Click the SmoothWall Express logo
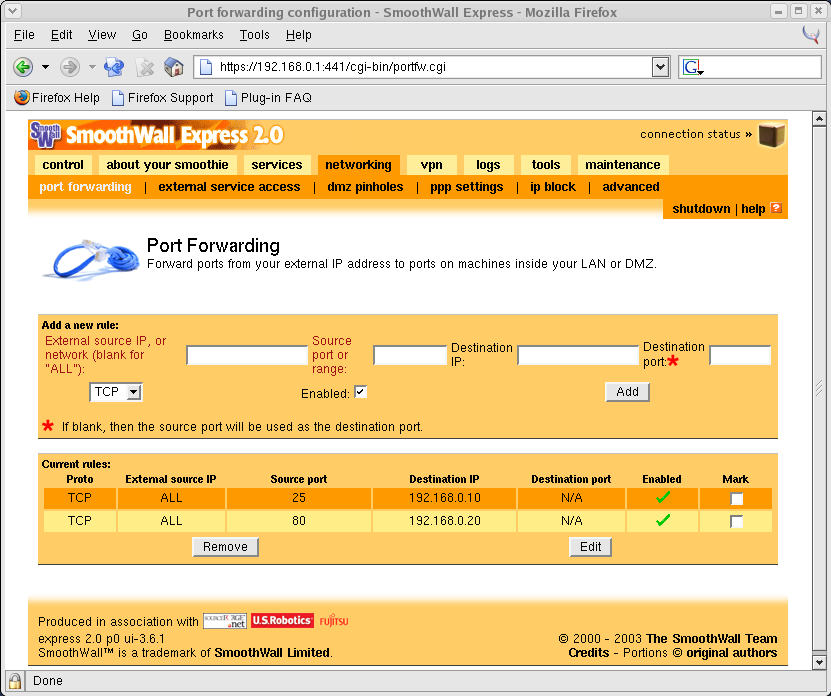 (157, 135)
